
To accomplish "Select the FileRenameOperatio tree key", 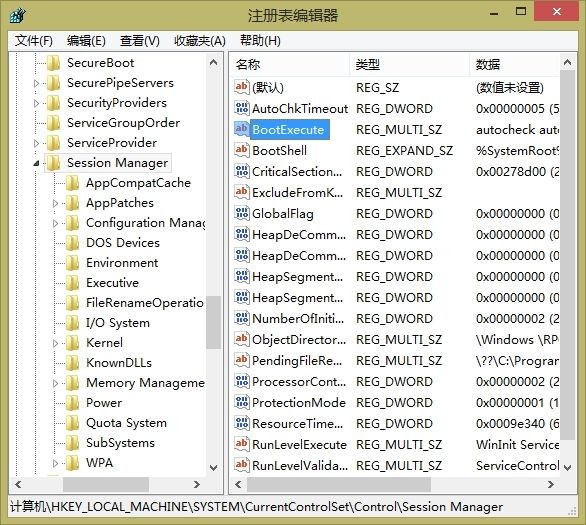I will pos(145,303).
